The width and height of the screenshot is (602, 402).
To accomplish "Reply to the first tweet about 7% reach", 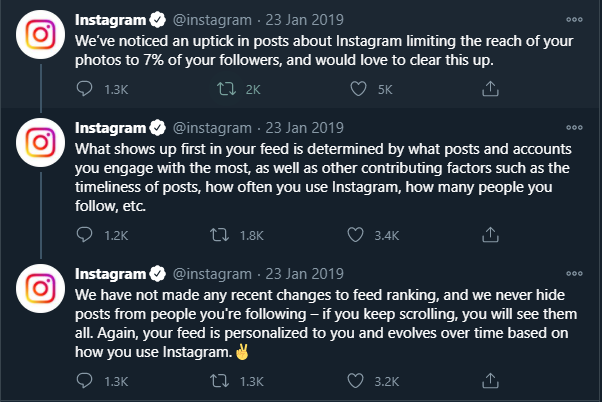I will 85,90.
